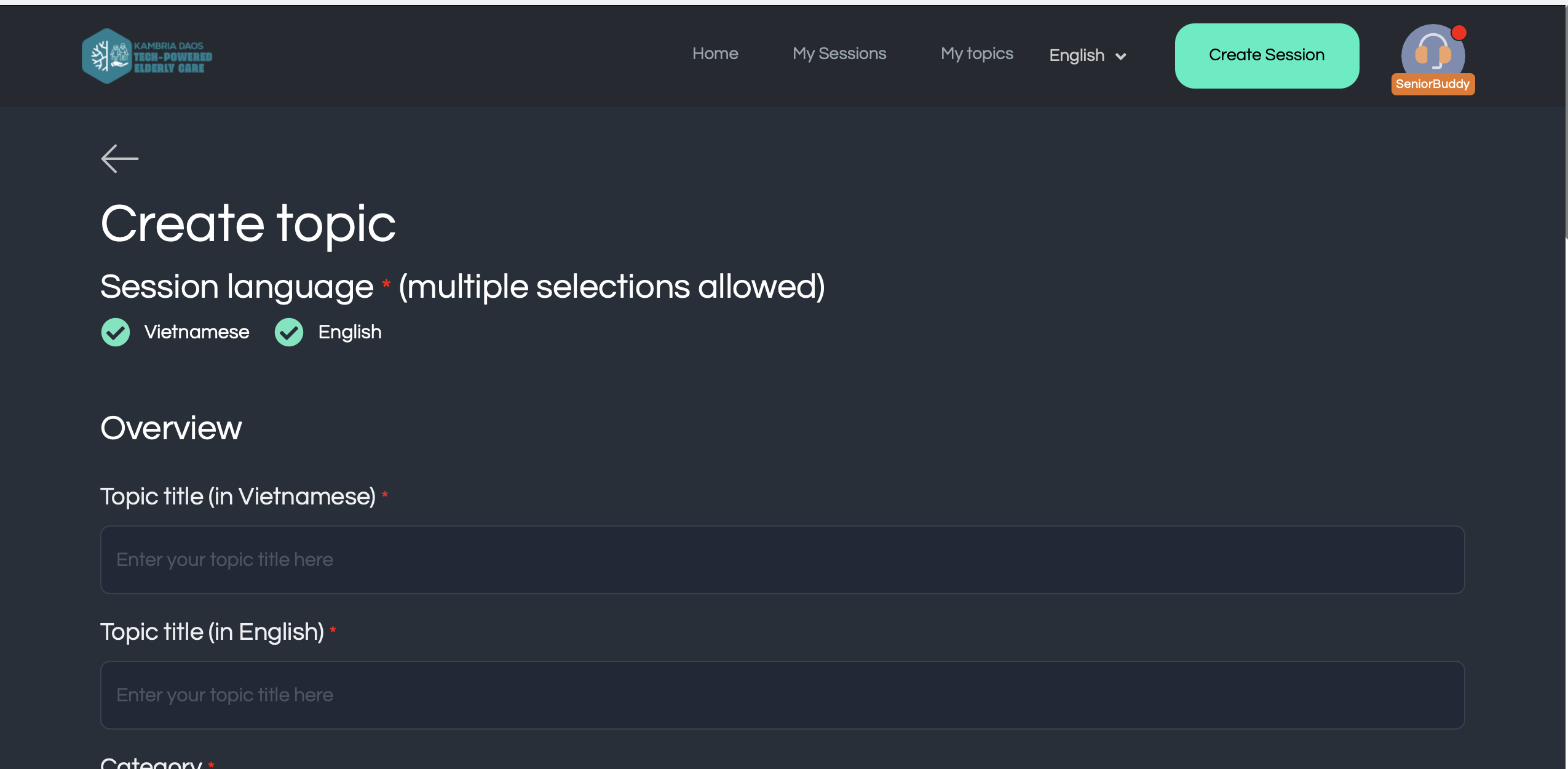Go to the Home menu item
1568x769 pixels.
tap(715, 54)
